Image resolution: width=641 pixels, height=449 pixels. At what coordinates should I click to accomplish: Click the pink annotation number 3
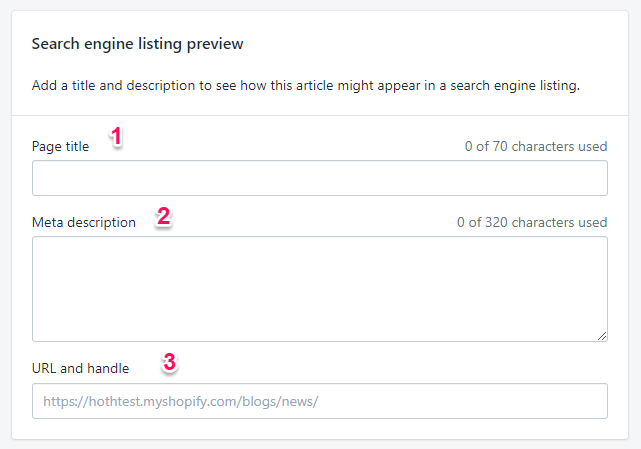(169, 362)
